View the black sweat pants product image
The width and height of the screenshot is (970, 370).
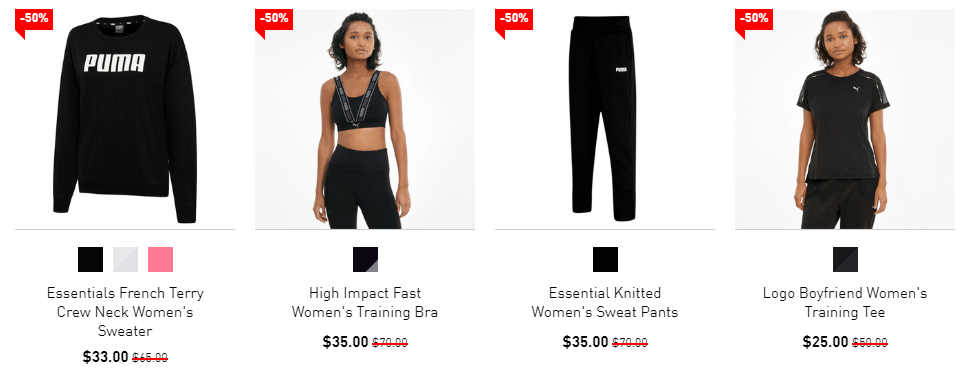coord(605,119)
